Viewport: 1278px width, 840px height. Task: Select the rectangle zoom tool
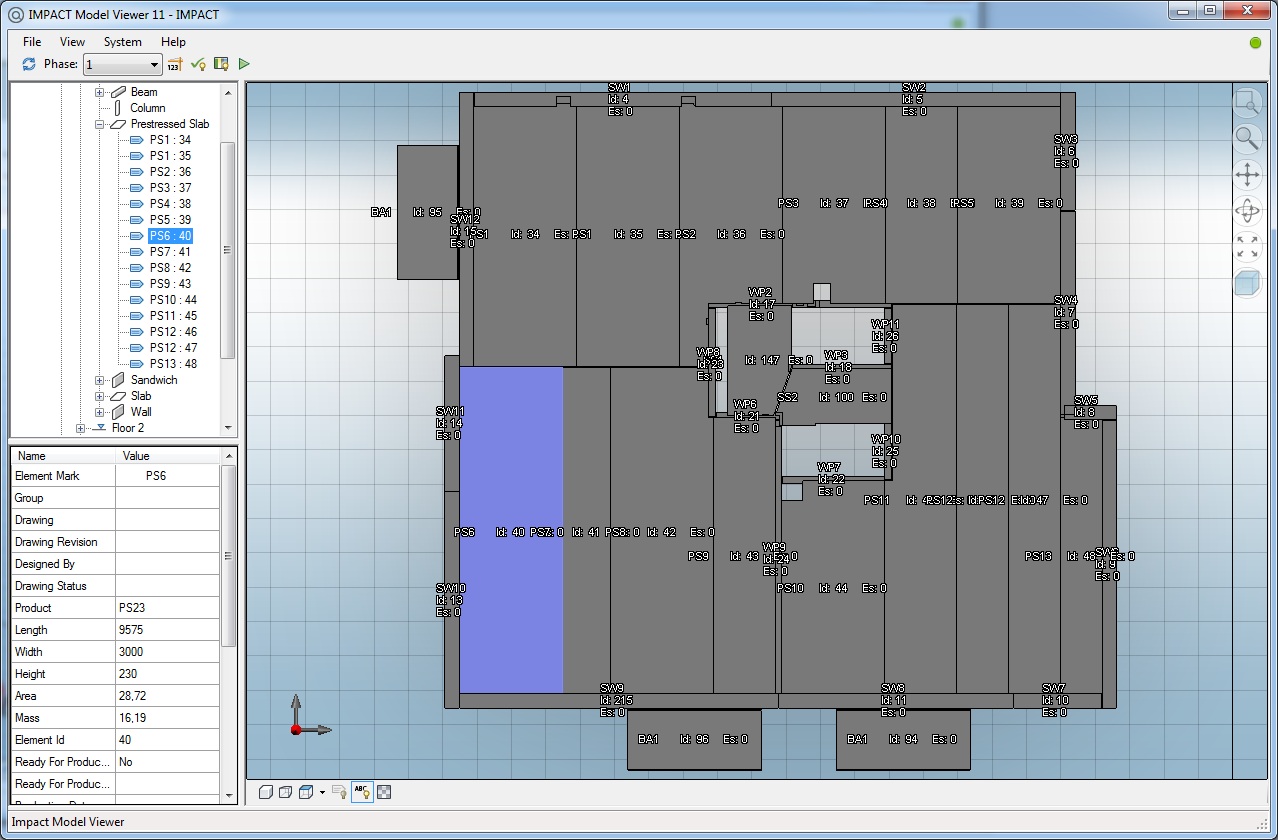pyautogui.click(x=1247, y=102)
